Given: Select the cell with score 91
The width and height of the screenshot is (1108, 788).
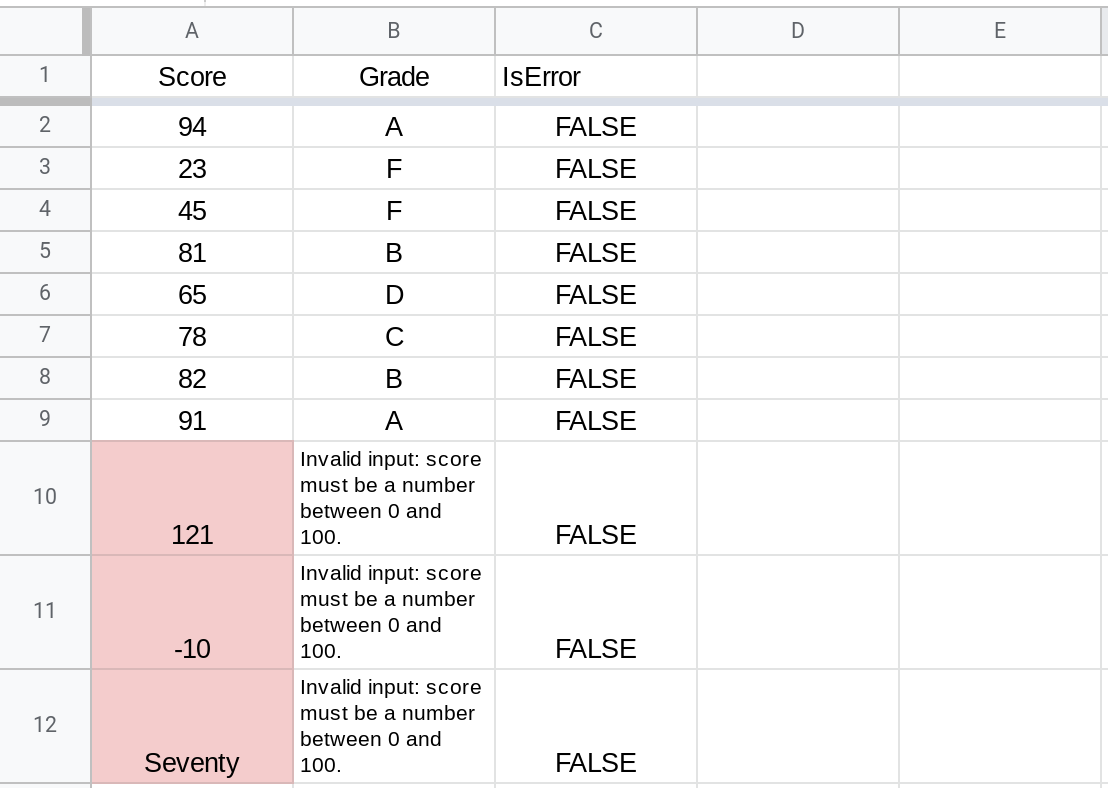Looking at the screenshot, I should tap(192, 421).
